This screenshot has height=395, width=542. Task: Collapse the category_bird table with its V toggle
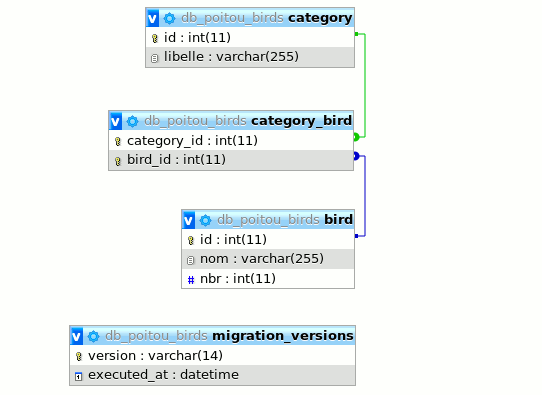(x=116, y=121)
